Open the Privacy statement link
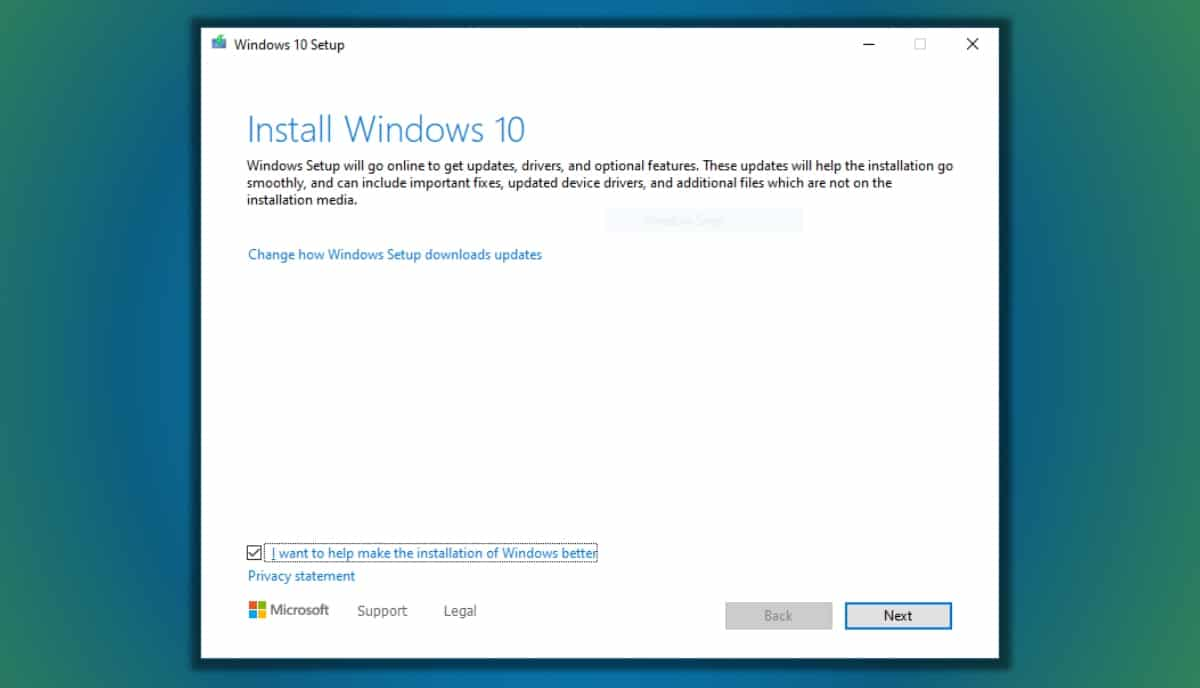This screenshot has width=1200, height=688. tap(301, 576)
